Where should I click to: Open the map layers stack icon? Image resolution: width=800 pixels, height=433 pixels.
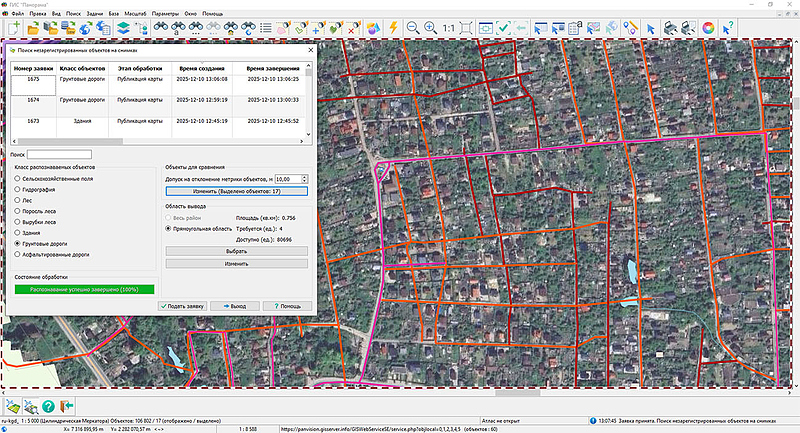[x=122, y=28]
